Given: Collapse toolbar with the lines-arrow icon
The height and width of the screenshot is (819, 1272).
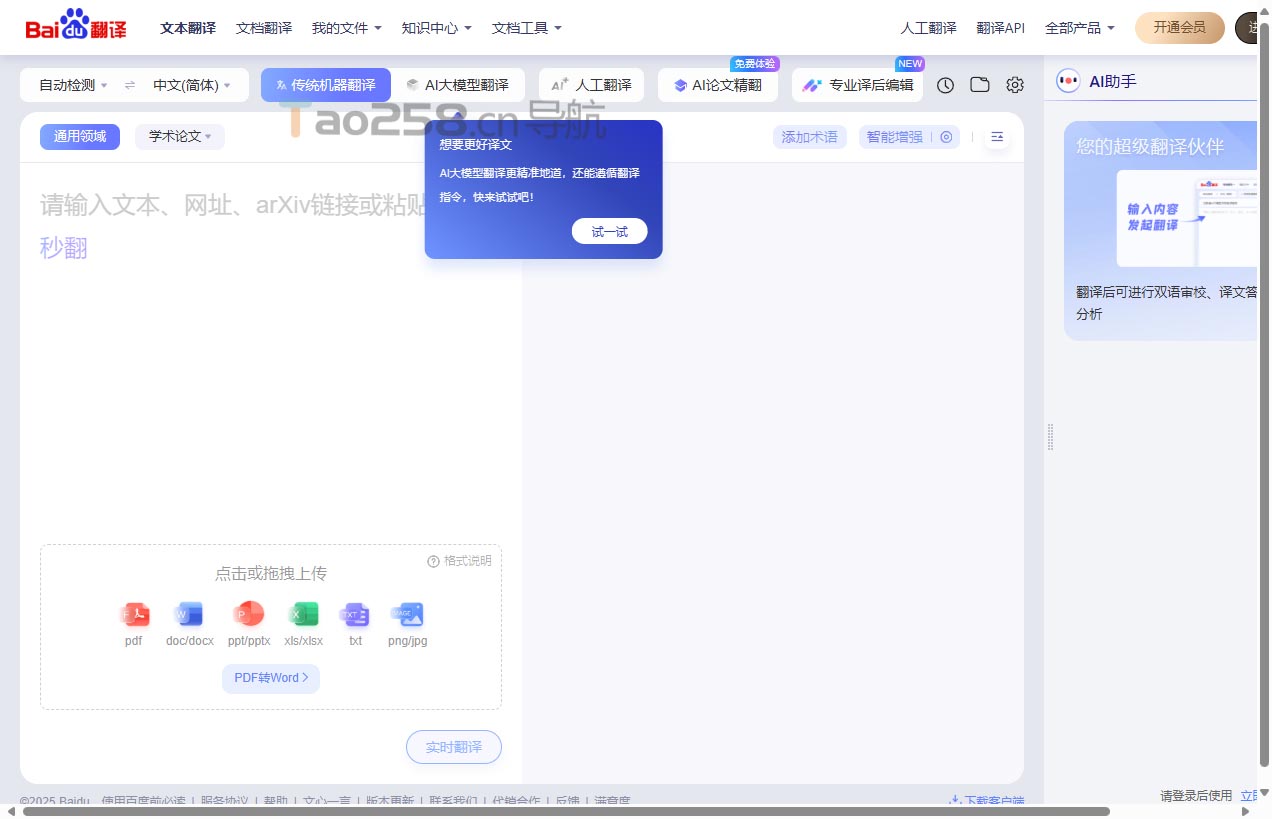Looking at the screenshot, I should pyautogui.click(x=997, y=137).
